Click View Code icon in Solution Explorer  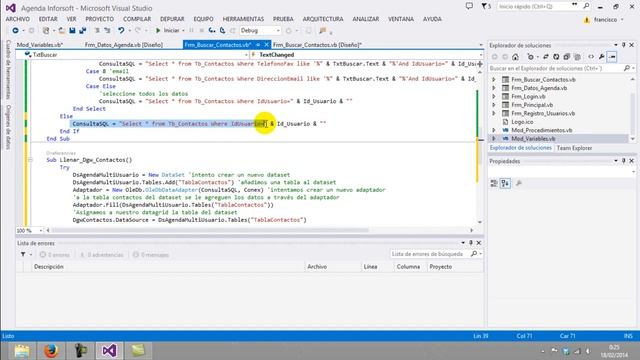coord(591,57)
